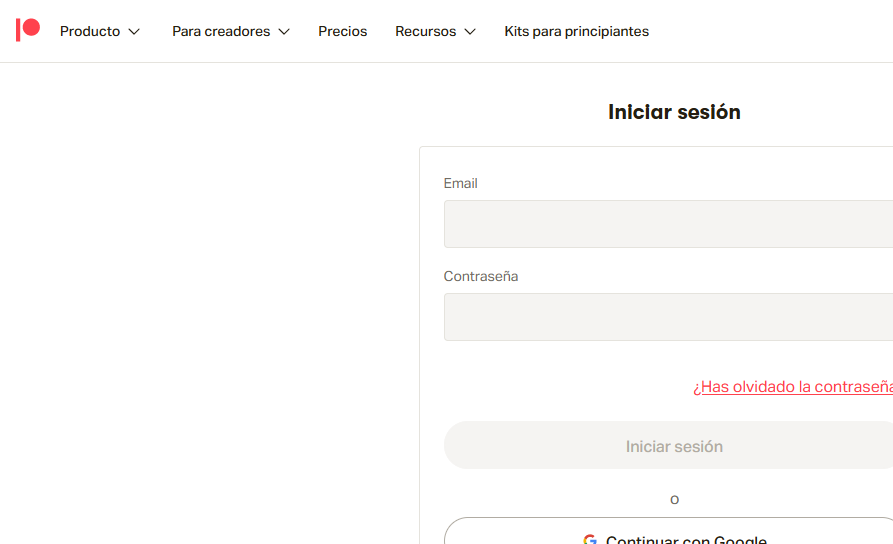893x544 pixels.
Task: Choose Continuar con Google text
Action: pos(686,540)
